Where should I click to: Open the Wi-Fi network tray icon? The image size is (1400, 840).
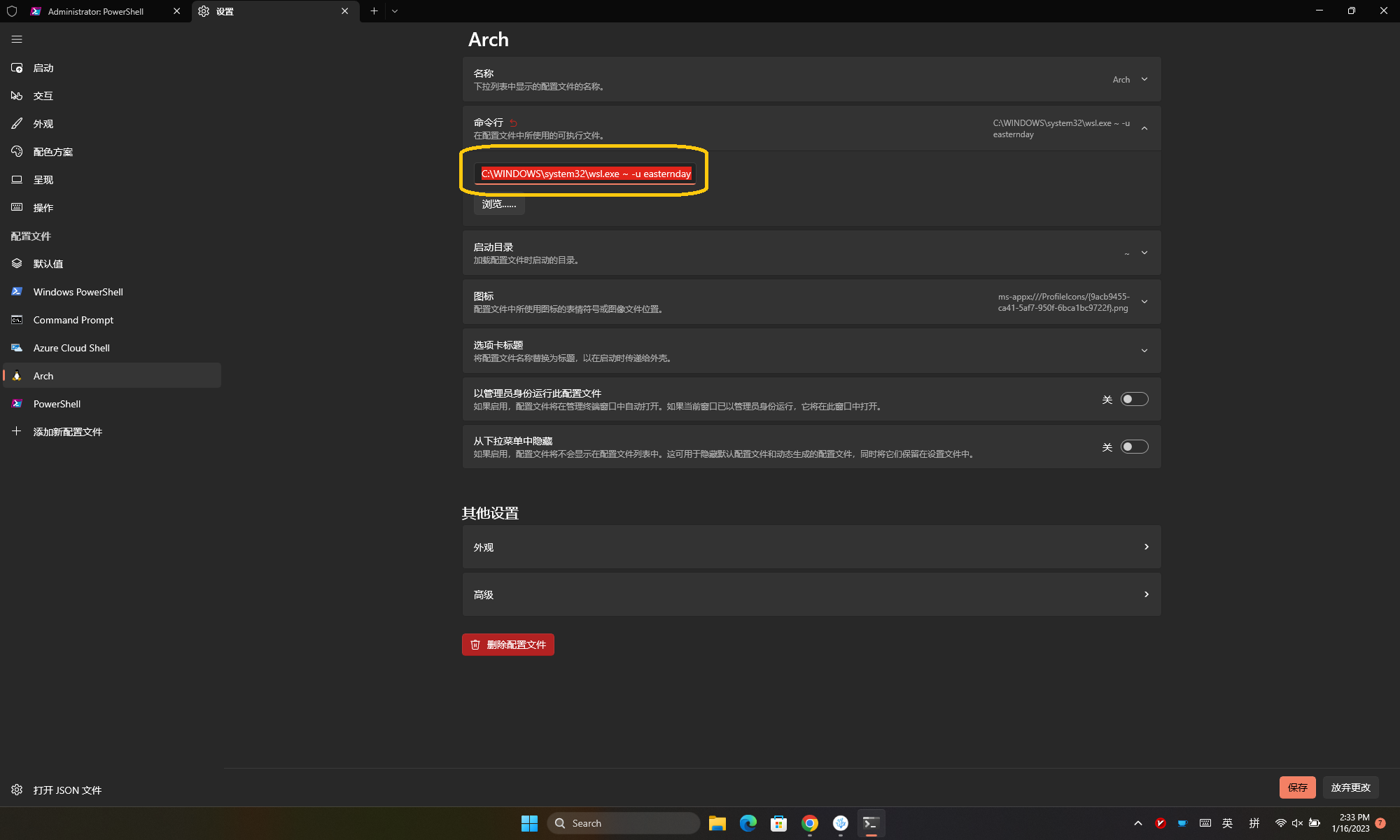click(x=1280, y=823)
